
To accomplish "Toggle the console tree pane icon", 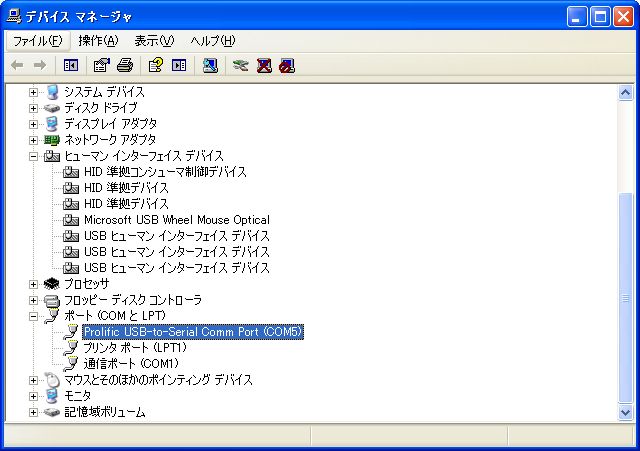I will (71, 65).
